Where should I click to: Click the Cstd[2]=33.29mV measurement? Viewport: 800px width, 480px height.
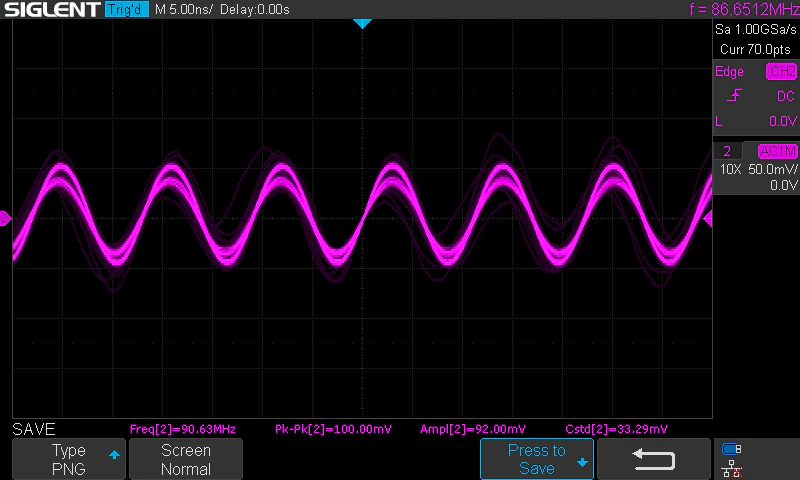click(616, 429)
